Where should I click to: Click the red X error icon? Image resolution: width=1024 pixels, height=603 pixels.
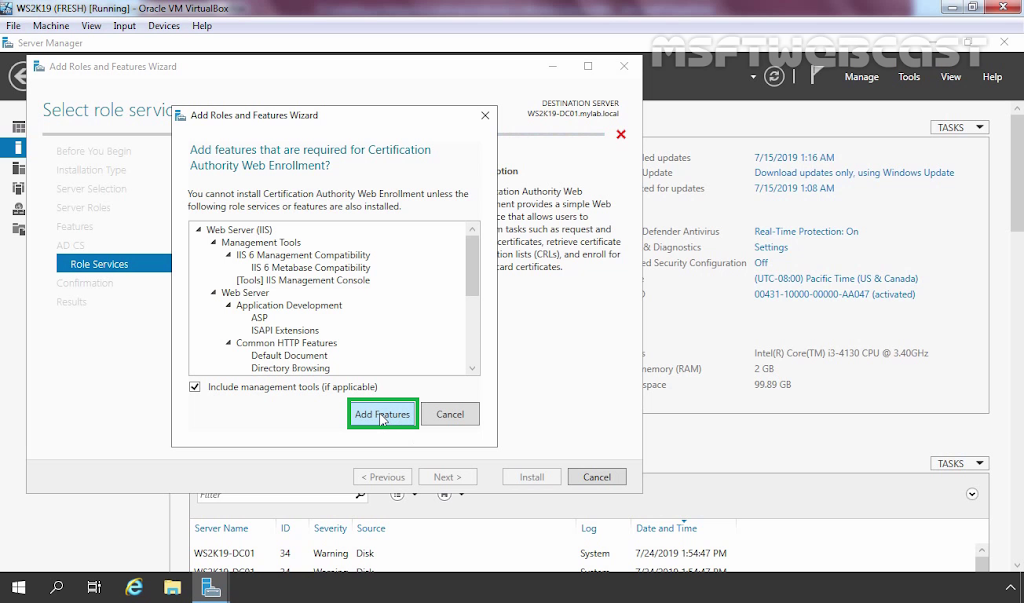click(621, 134)
